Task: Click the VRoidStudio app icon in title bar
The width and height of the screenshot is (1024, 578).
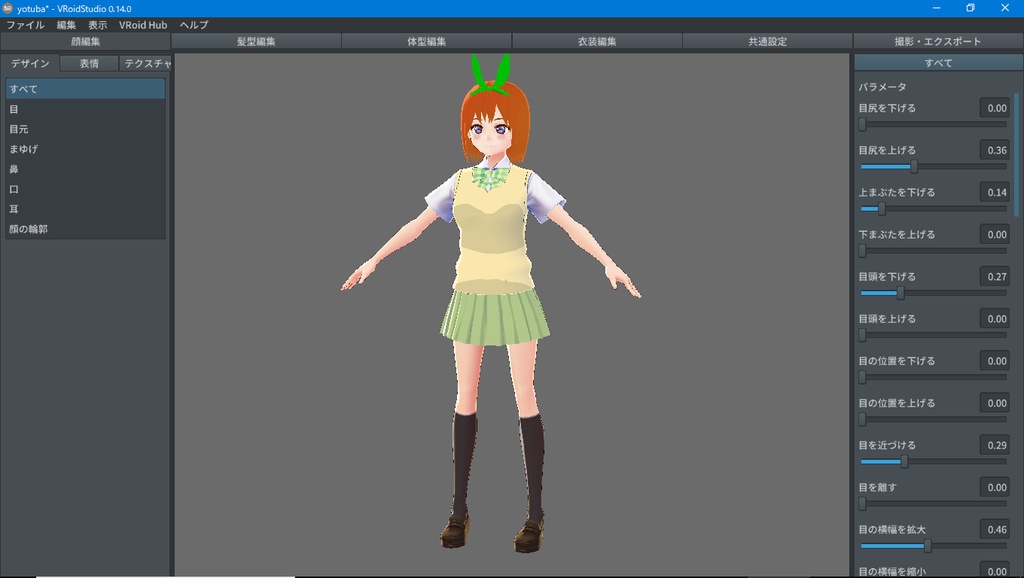Action: click(x=8, y=8)
